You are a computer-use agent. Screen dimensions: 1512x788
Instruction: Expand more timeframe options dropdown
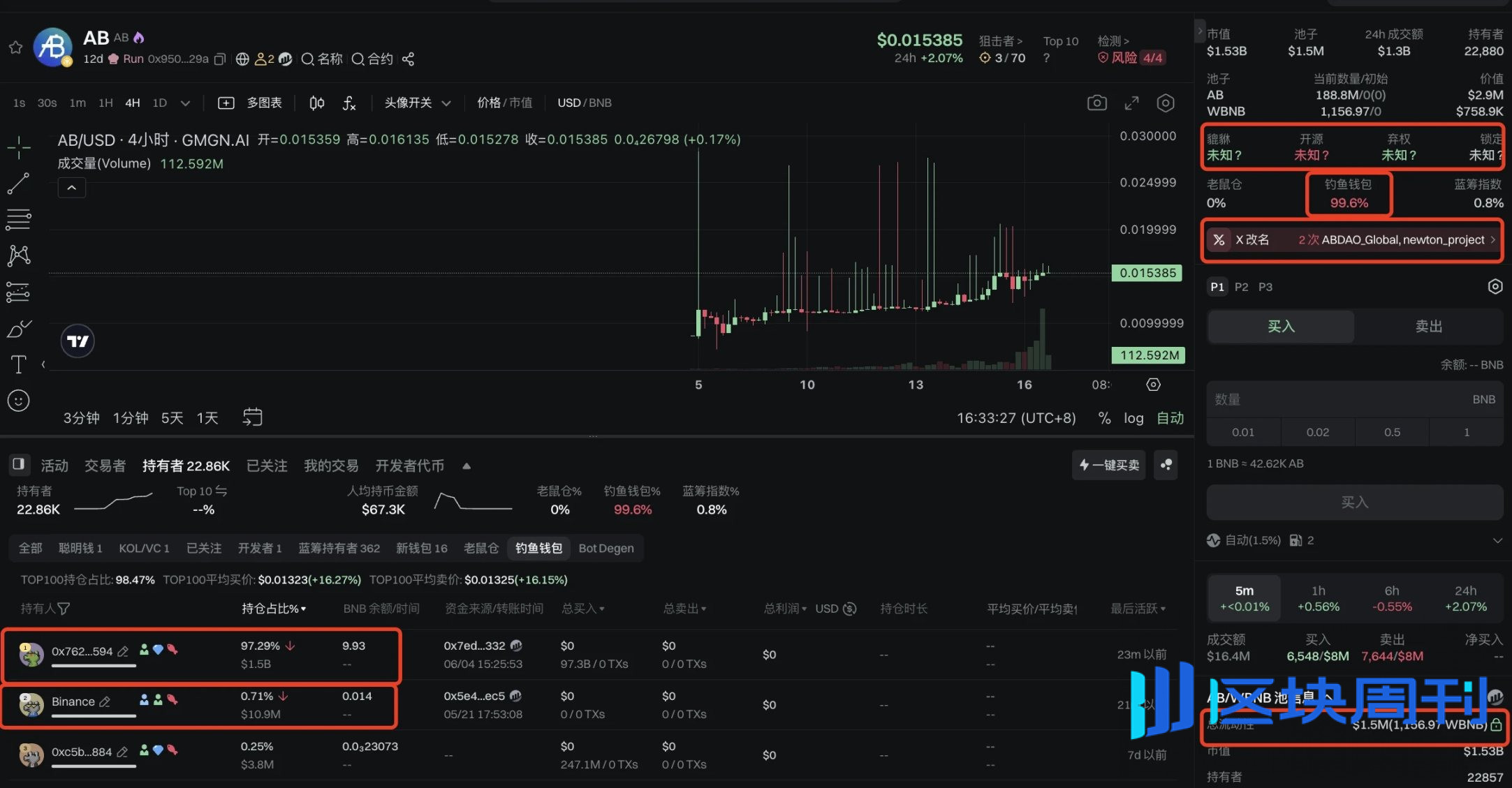click(185, 103)
